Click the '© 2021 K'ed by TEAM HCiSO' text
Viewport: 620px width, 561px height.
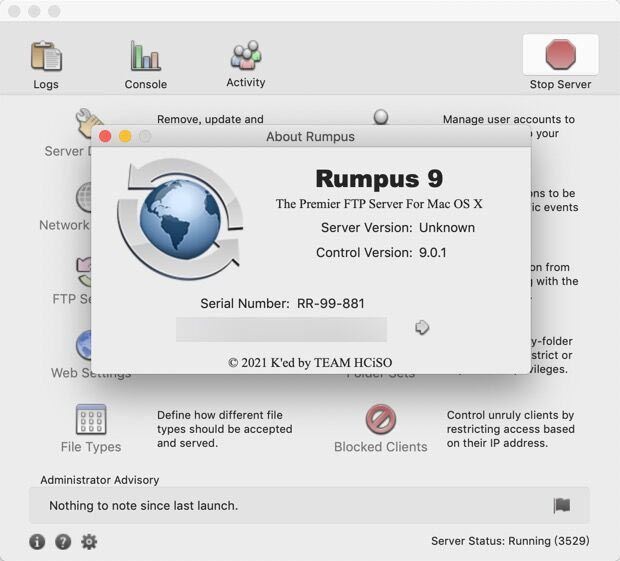tap(310, 363)
